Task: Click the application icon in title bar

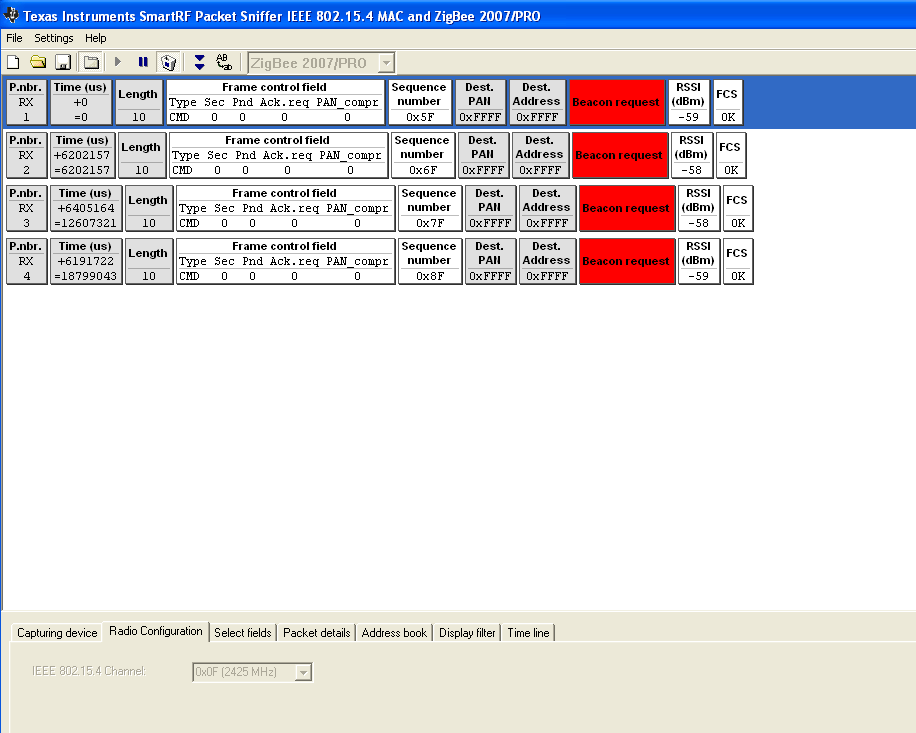Action: coord(11,15)
